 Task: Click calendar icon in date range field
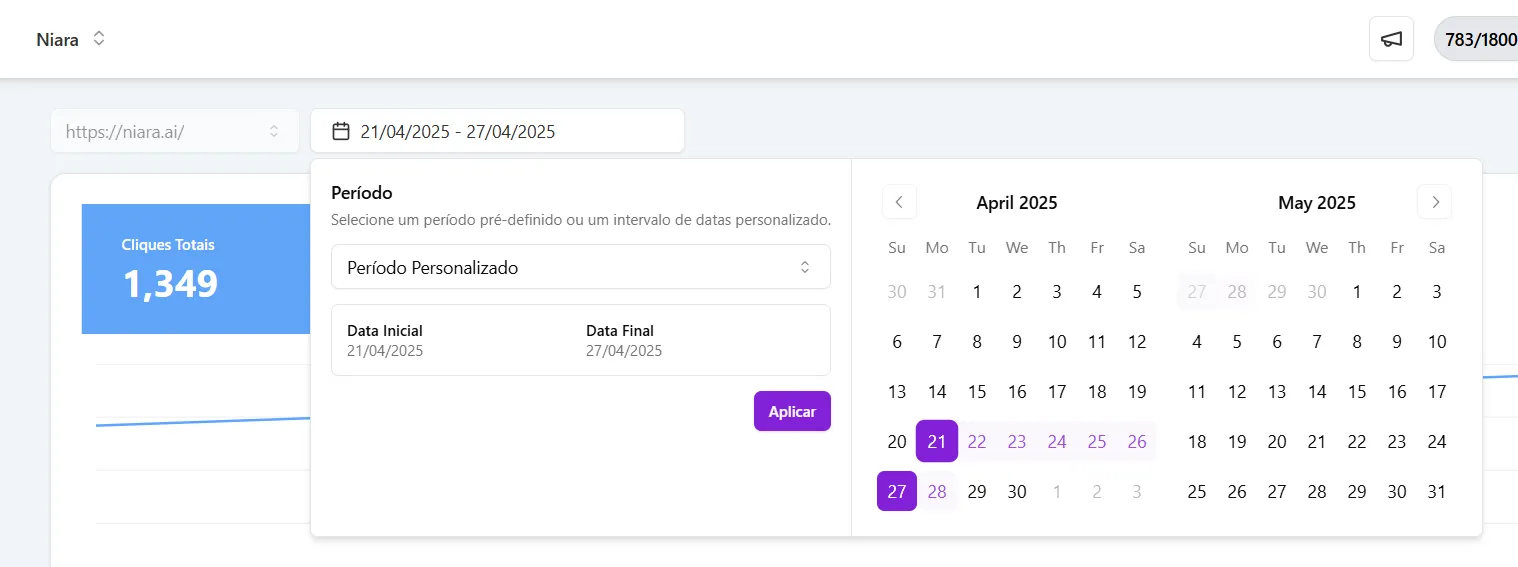[341, 131]
